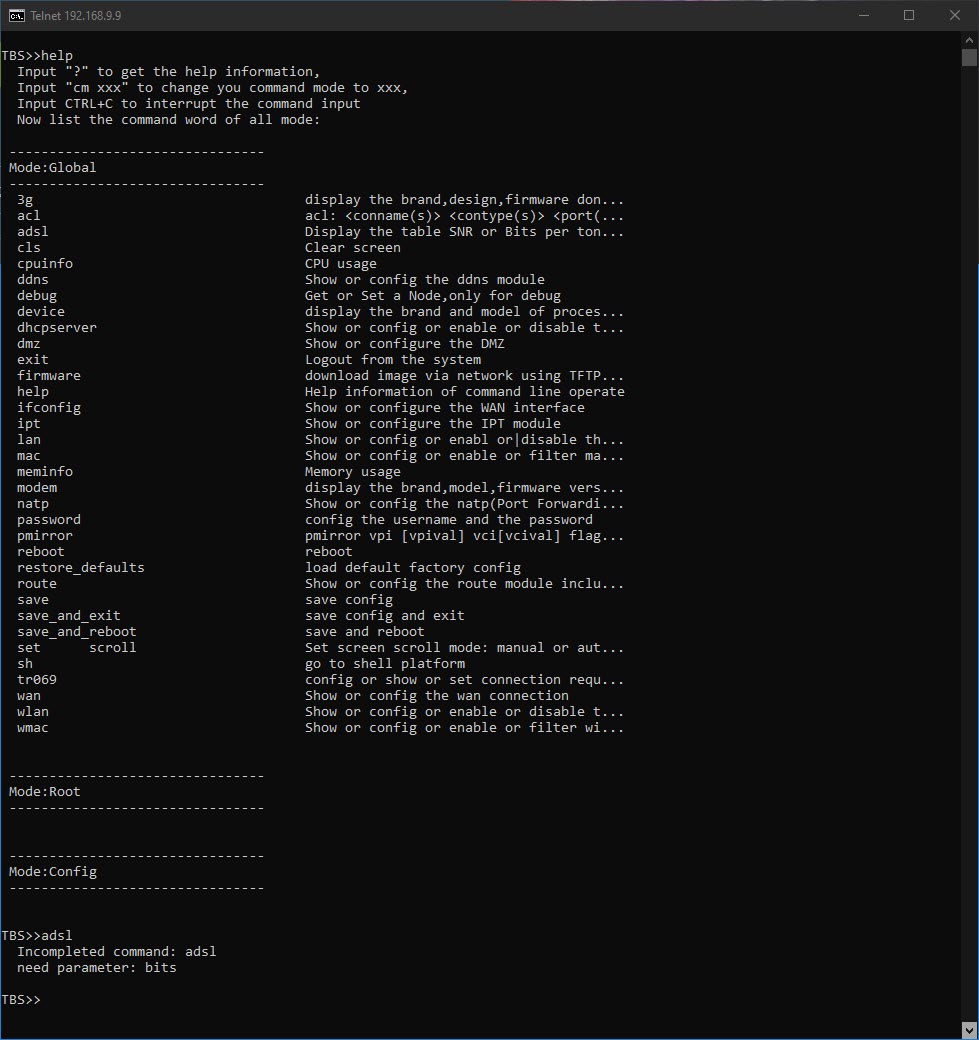Click the 'ddns' command name

(33, 279)
